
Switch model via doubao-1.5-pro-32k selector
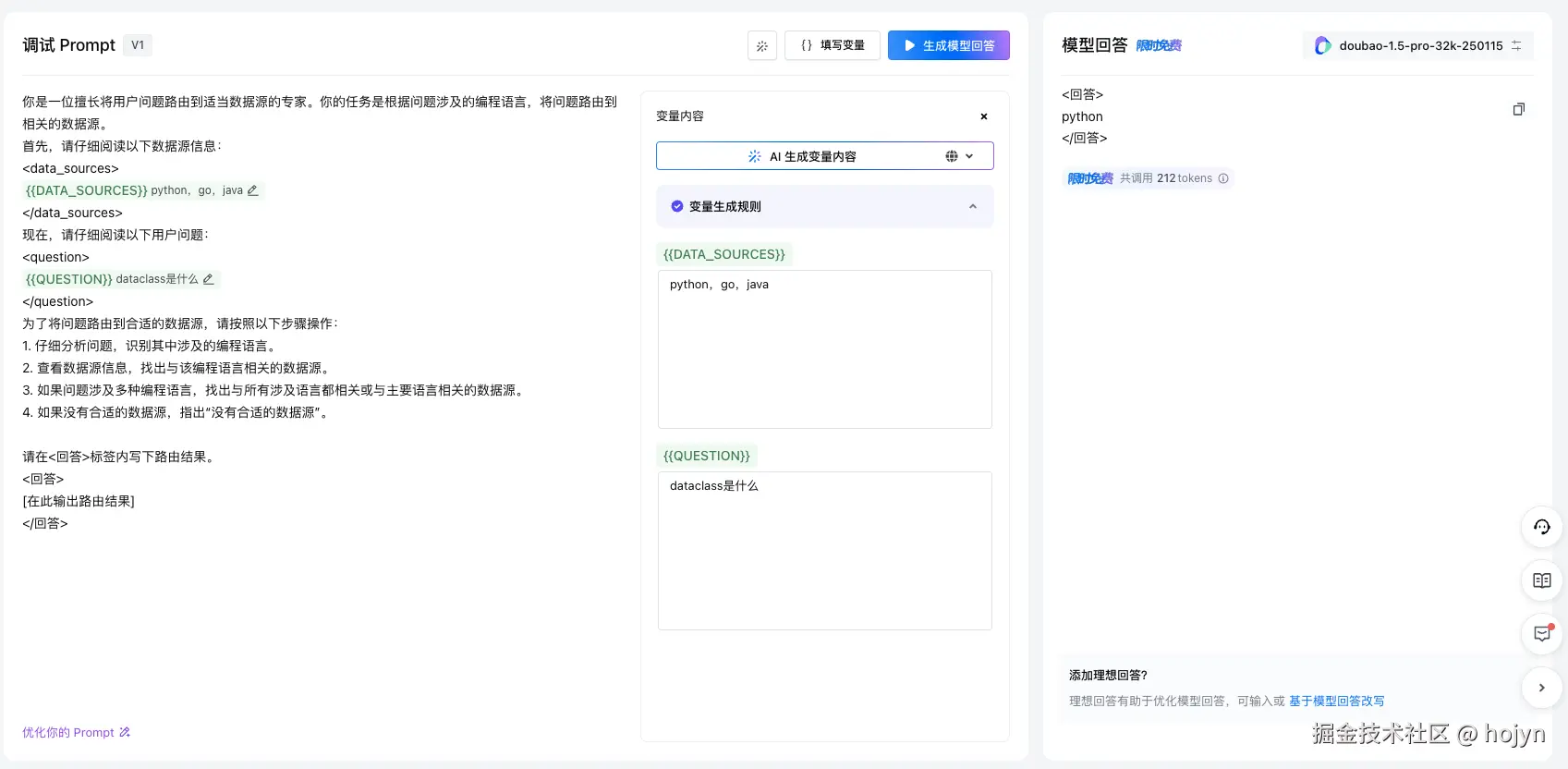(1418, 45)
